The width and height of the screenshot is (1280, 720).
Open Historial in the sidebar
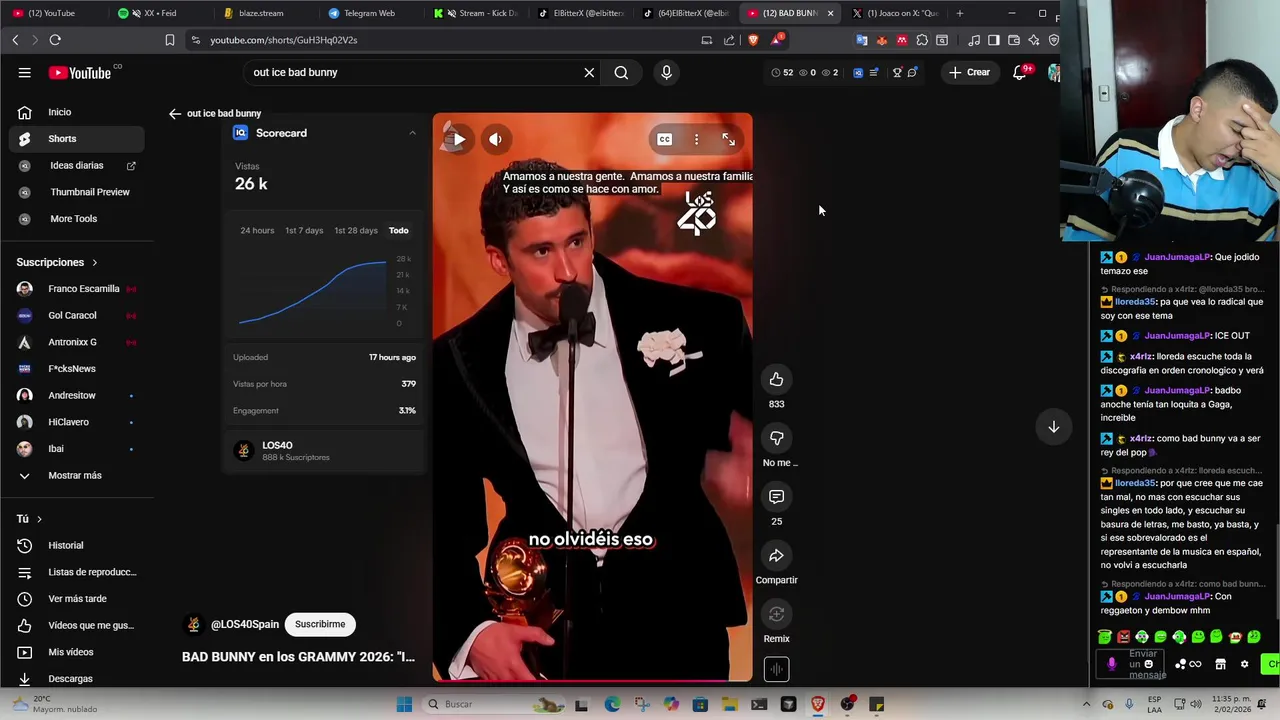[78, 545]
